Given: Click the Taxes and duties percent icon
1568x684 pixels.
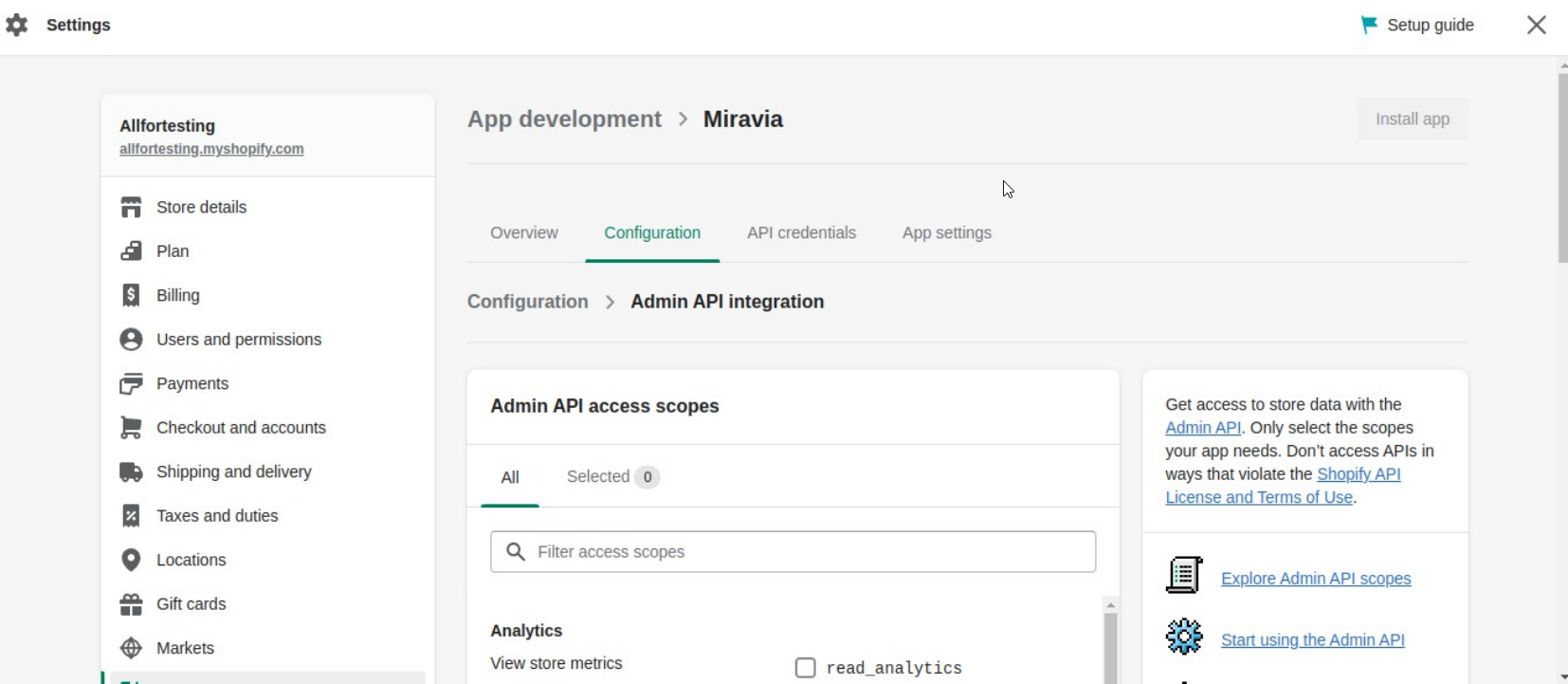Looking at the screenshot, I should 131,516.
